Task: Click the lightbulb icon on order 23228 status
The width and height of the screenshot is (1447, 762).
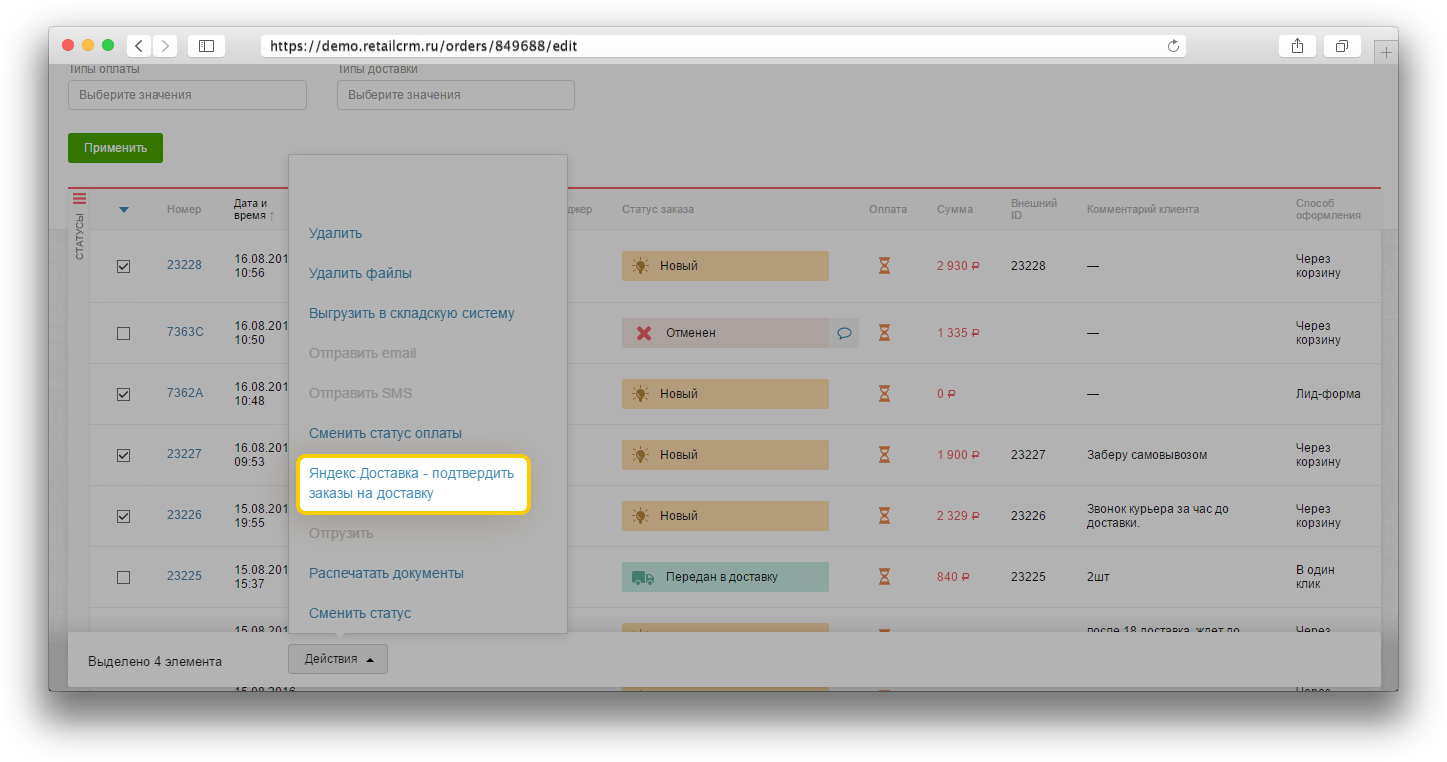Action: pos(640,266)
